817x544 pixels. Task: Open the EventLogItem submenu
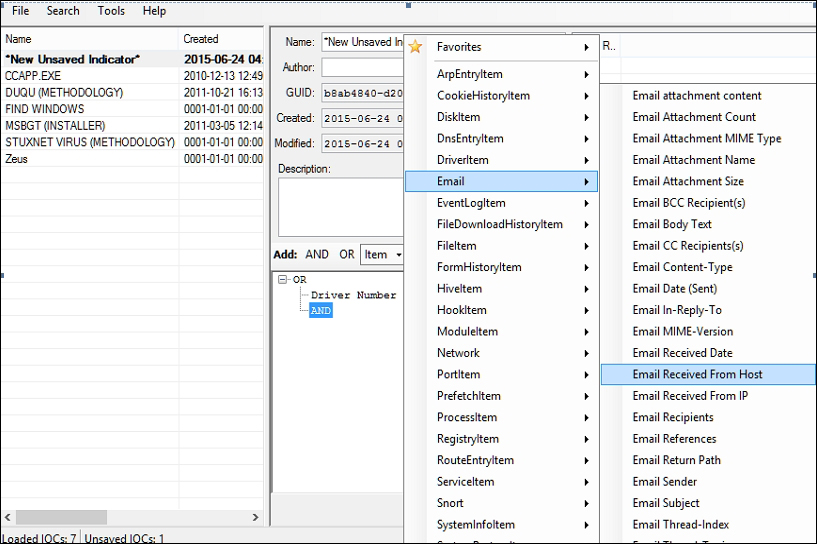point(501,203)
